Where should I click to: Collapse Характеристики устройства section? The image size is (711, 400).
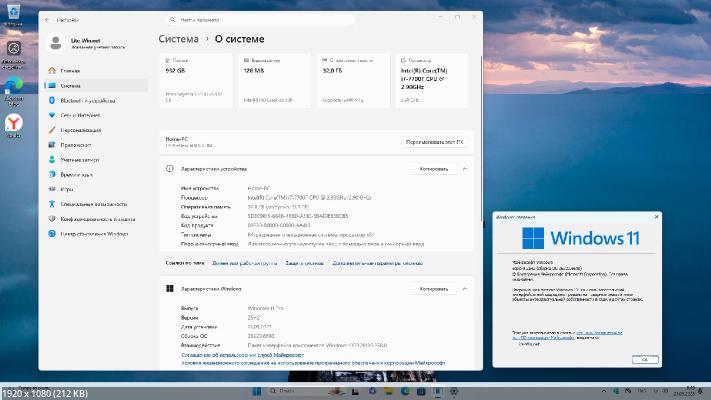465,169
